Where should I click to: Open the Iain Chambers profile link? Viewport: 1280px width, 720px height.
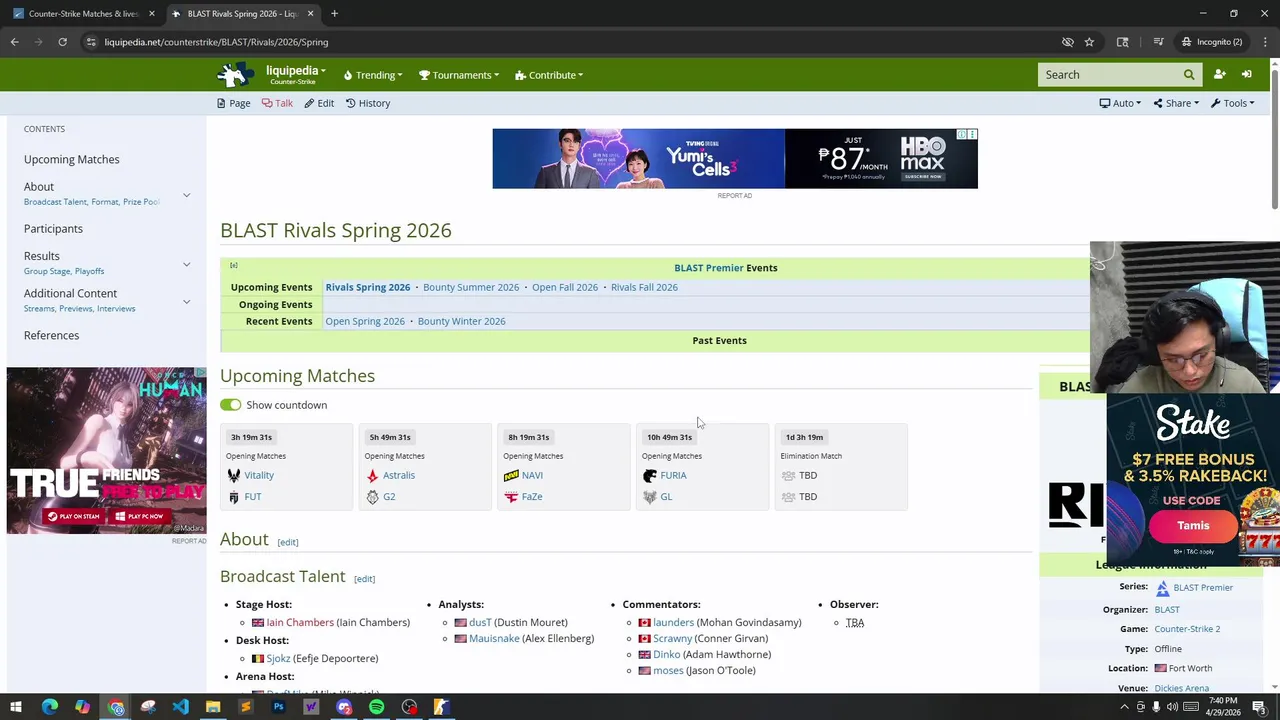[300, 622]
